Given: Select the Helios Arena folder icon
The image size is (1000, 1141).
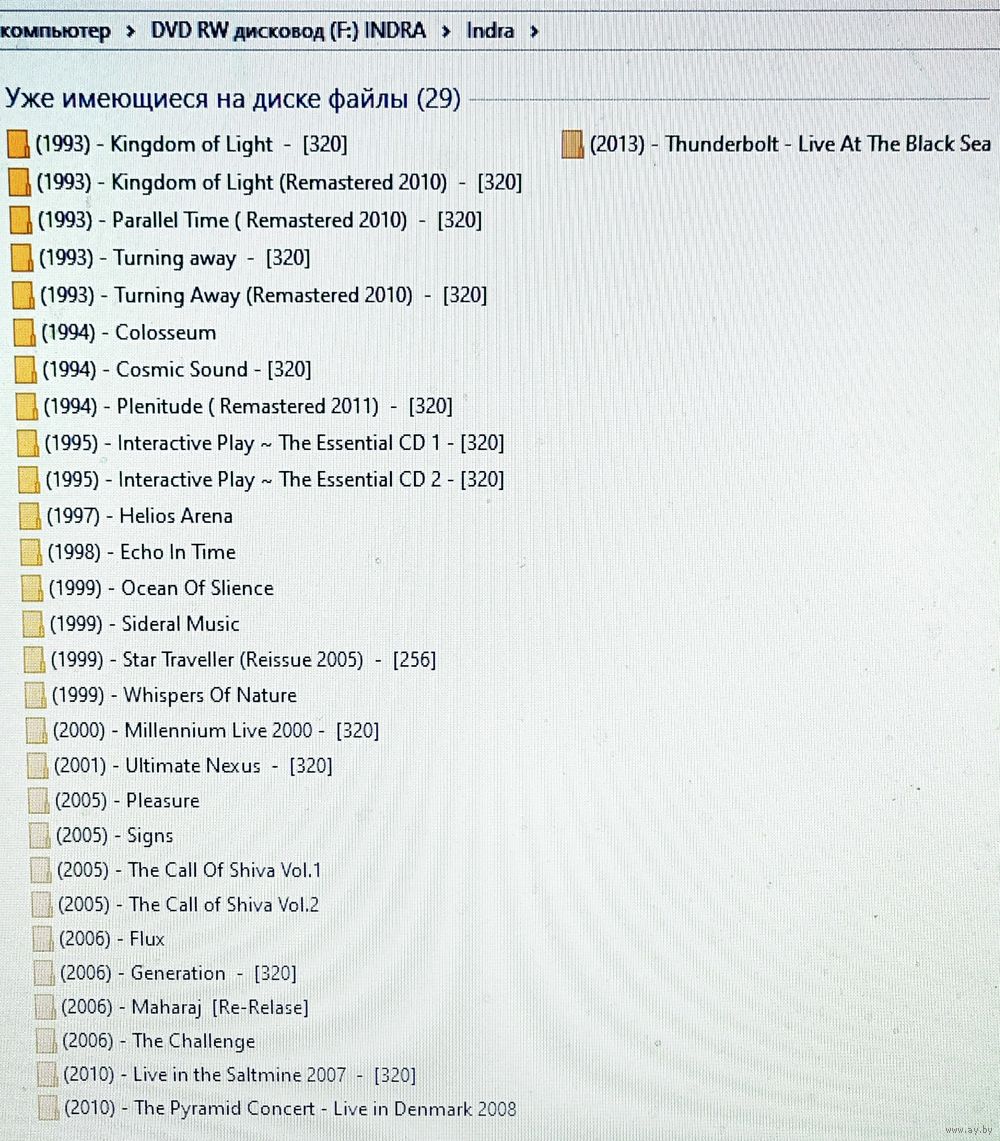Looking at the screenshot, I should (29, 516).
